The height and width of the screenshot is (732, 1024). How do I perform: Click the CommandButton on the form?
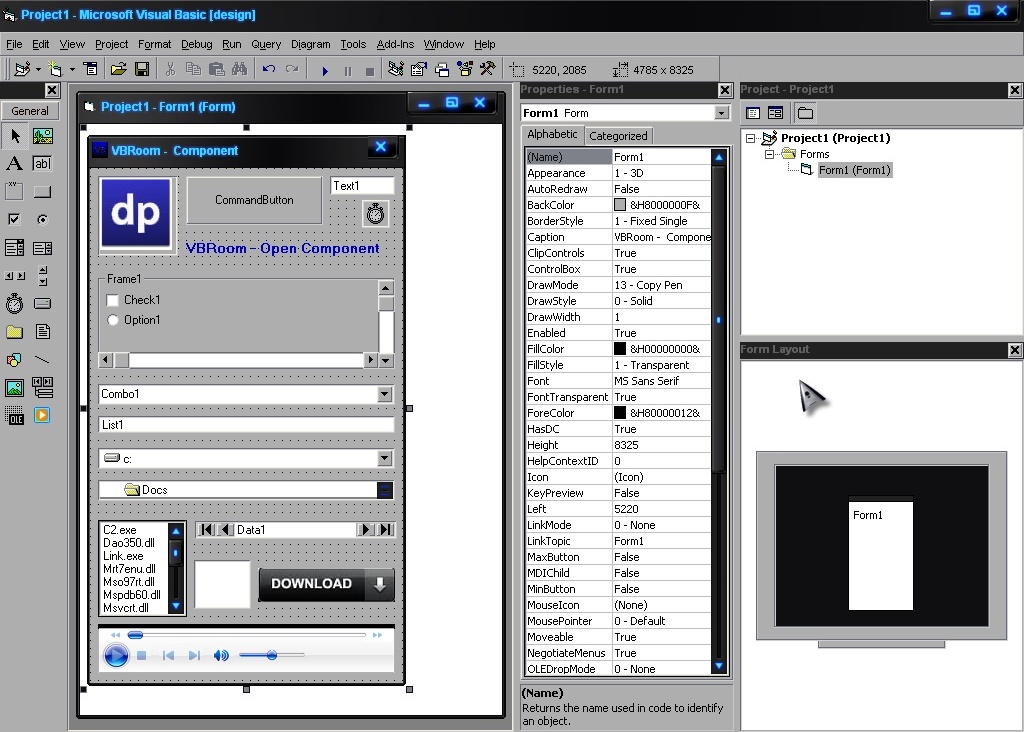(x=253, y=200)
